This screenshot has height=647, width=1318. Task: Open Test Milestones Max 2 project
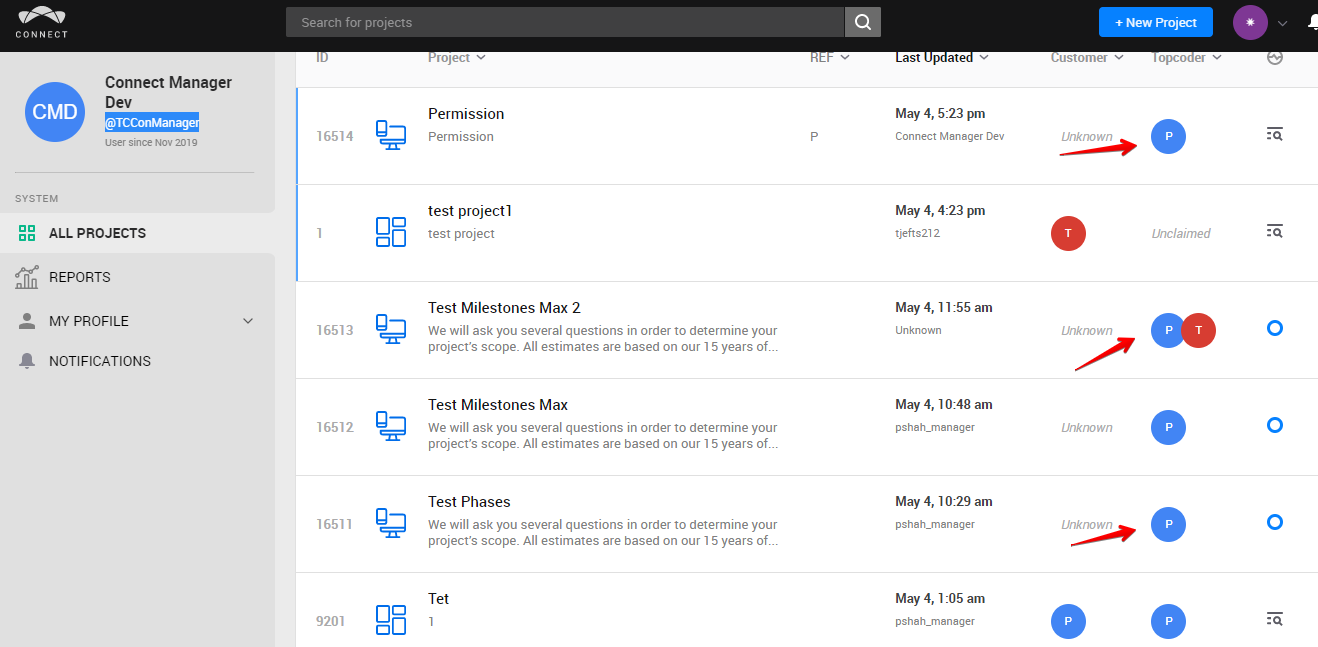click(x=504, y=308)
